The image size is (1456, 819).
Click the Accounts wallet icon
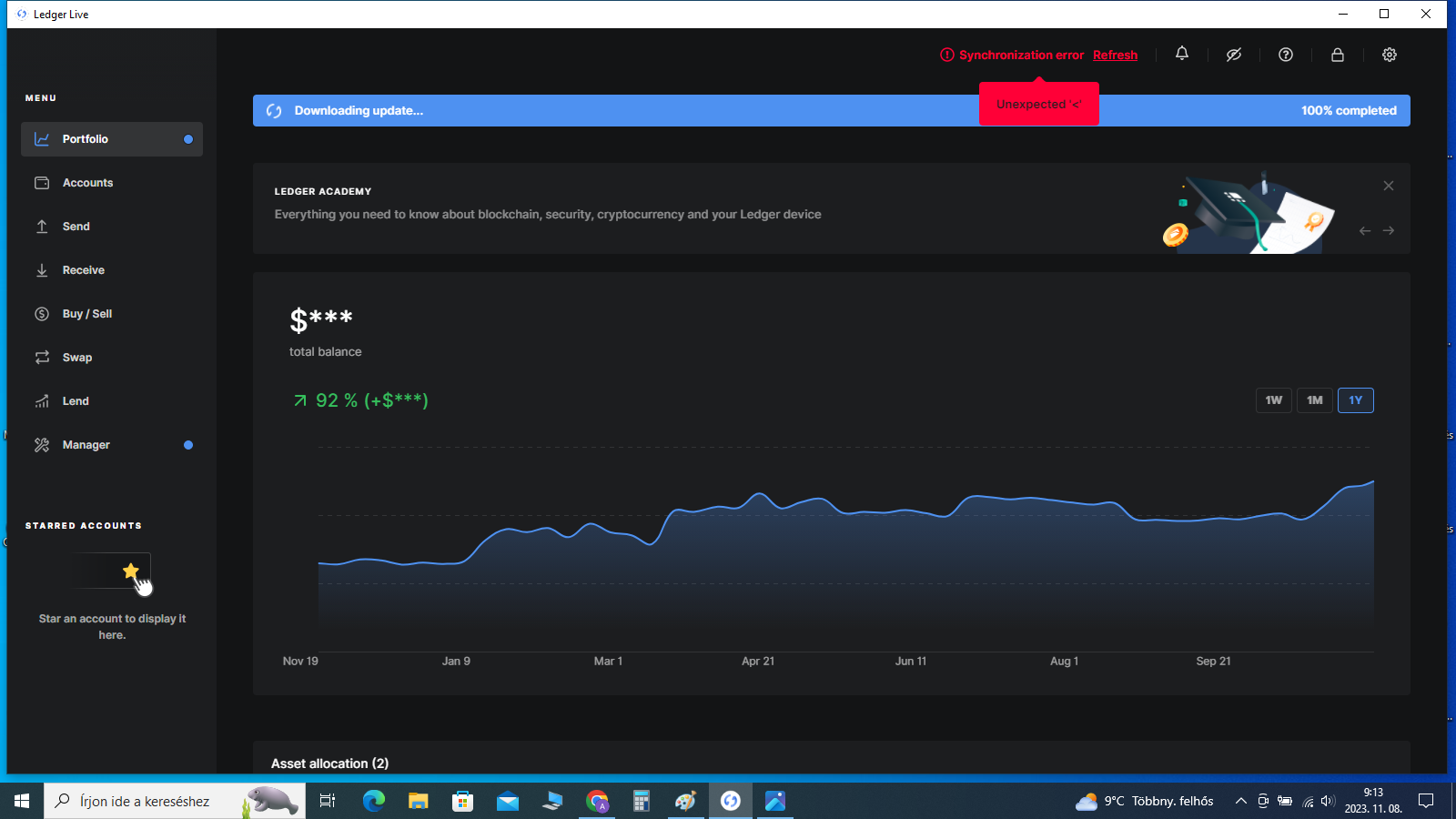(42, 183)
